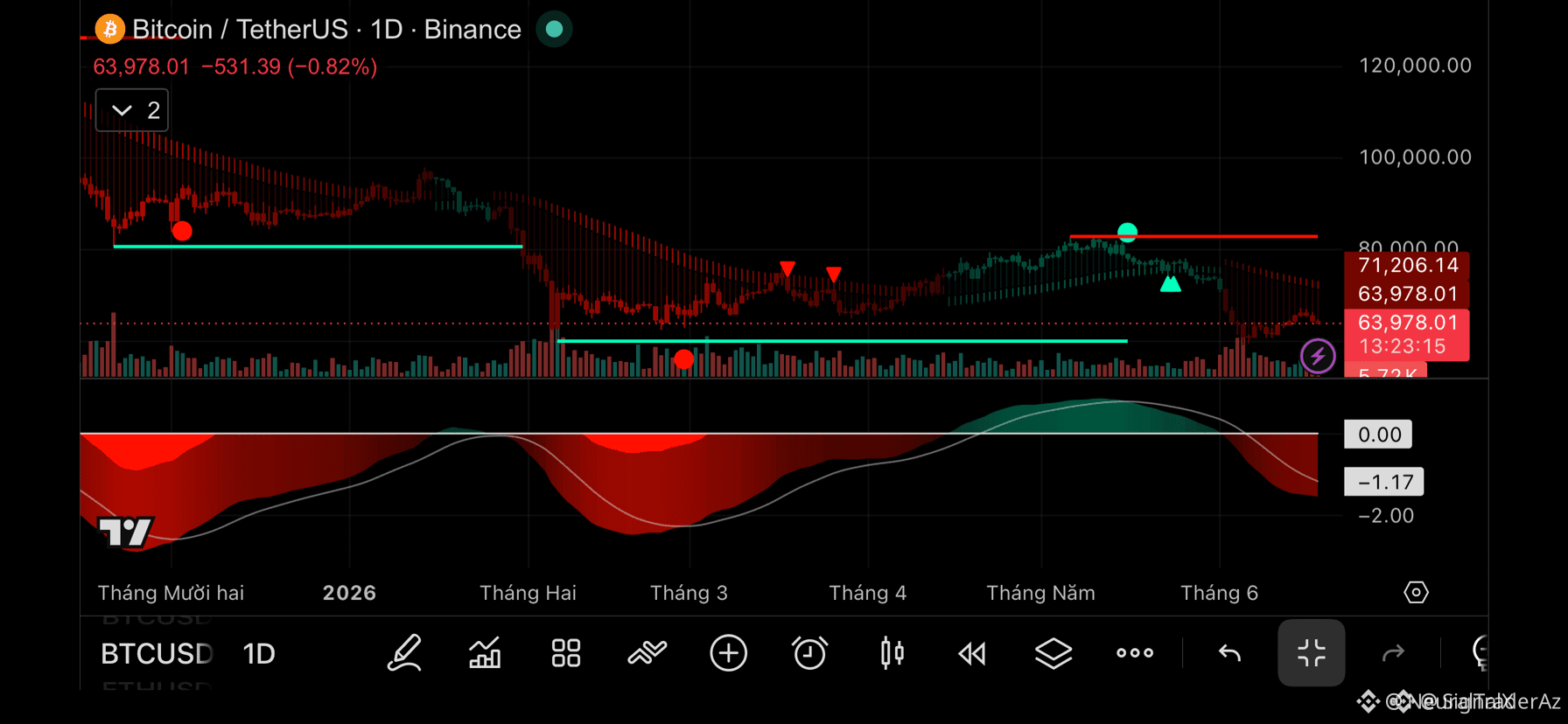Create an alert with the alarm clock icon
This screenshot has height=724, width=1568.
(x=809, y=653)
